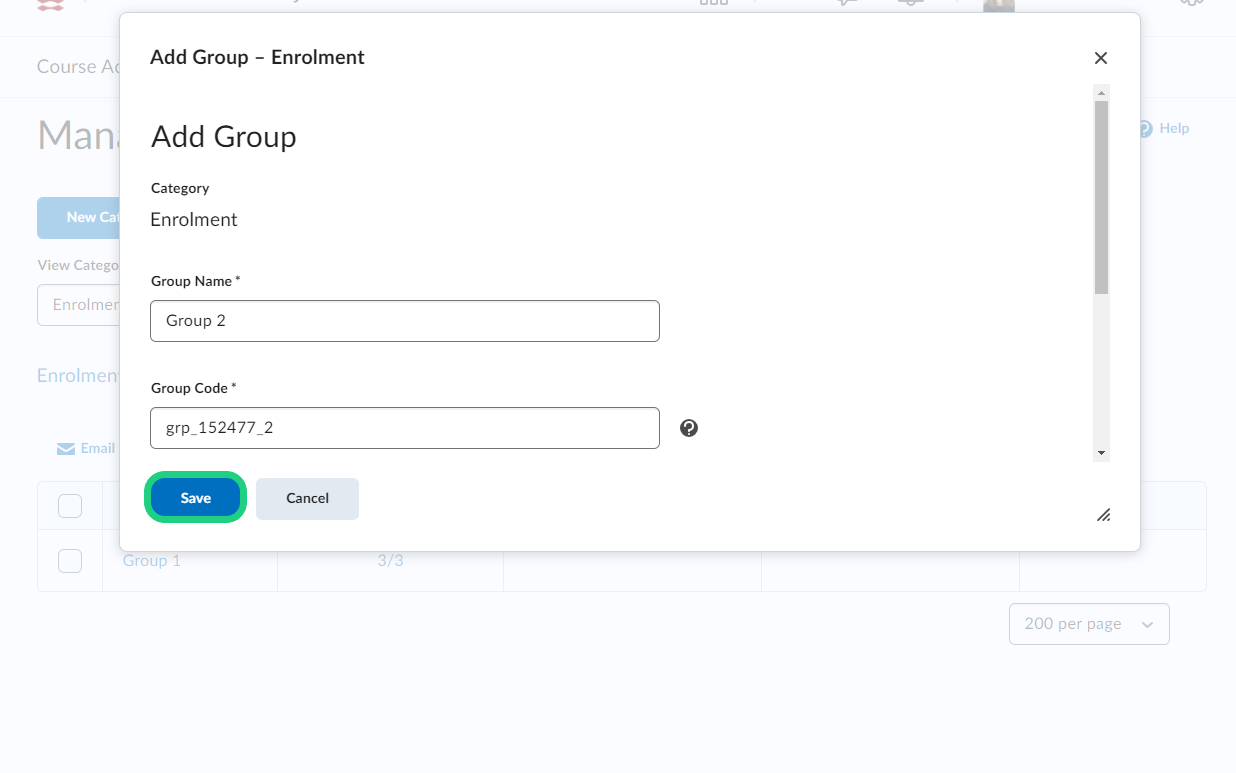Viewport: 1236px width, 773px height.
Task: Click the dialog resize handle icon
Action: pyautogui.click(x=1103, y=515)
